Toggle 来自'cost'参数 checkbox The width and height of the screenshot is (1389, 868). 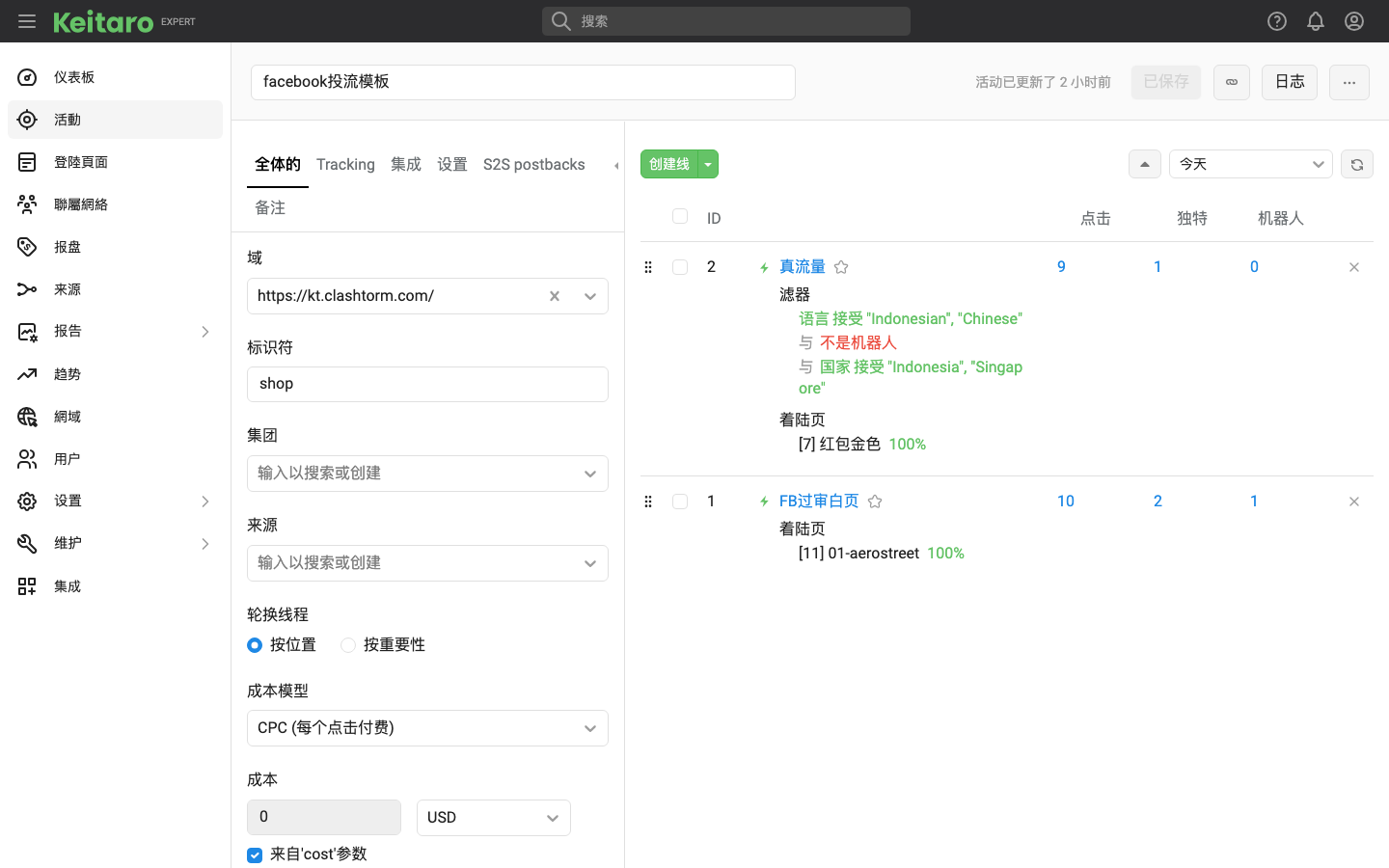pos(255,855)
